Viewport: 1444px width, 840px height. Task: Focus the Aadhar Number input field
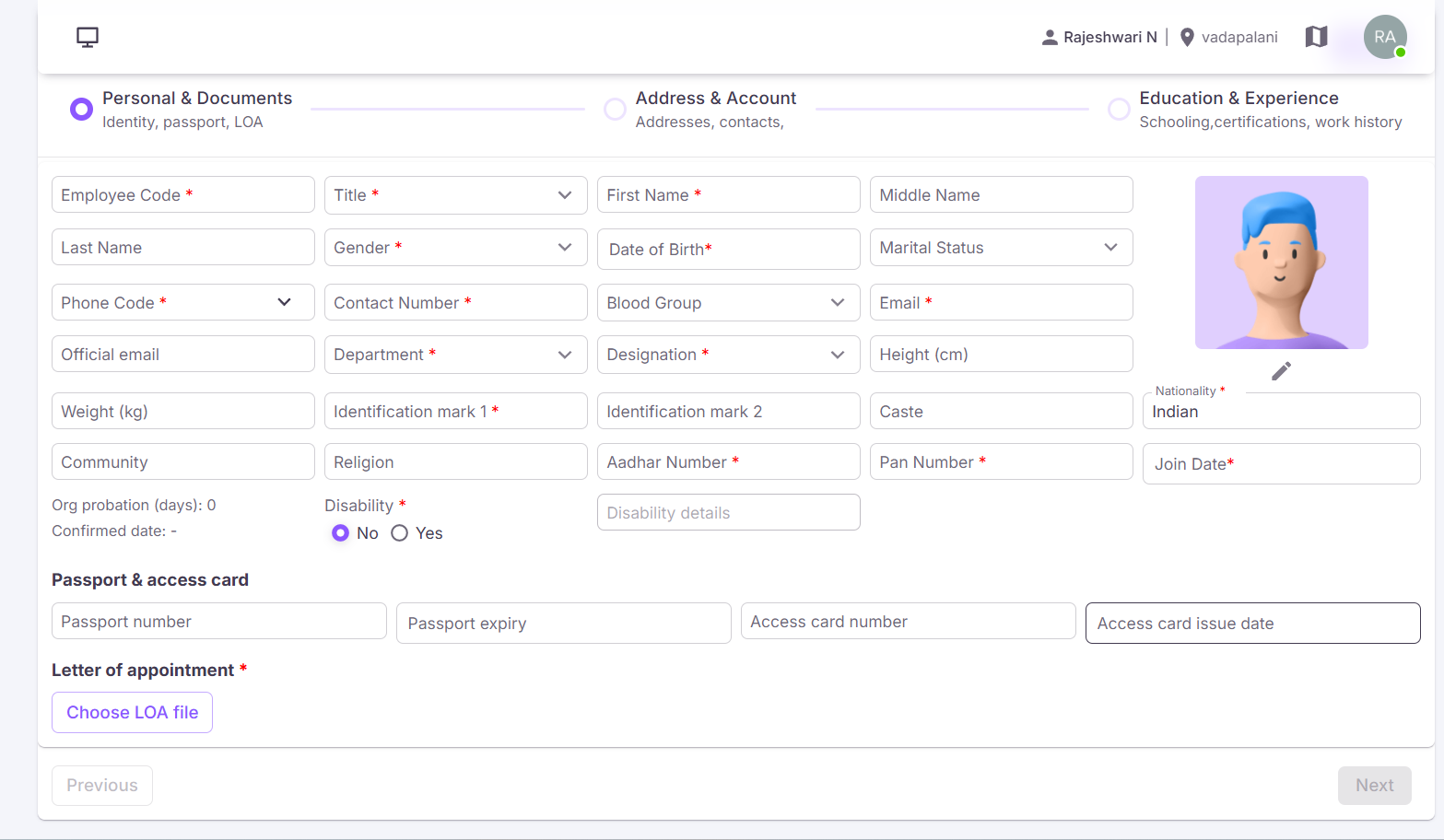tap(729, 461)
